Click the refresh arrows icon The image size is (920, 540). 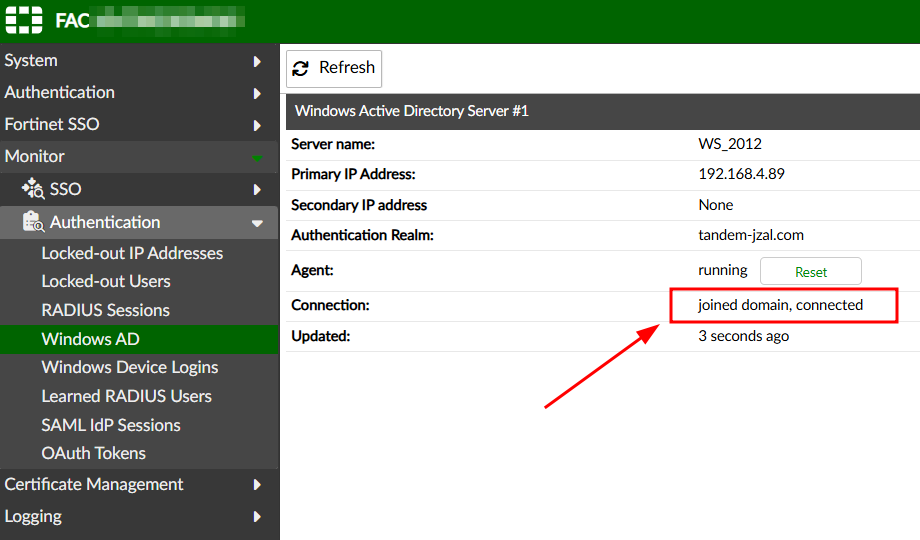tap(301, 69)
